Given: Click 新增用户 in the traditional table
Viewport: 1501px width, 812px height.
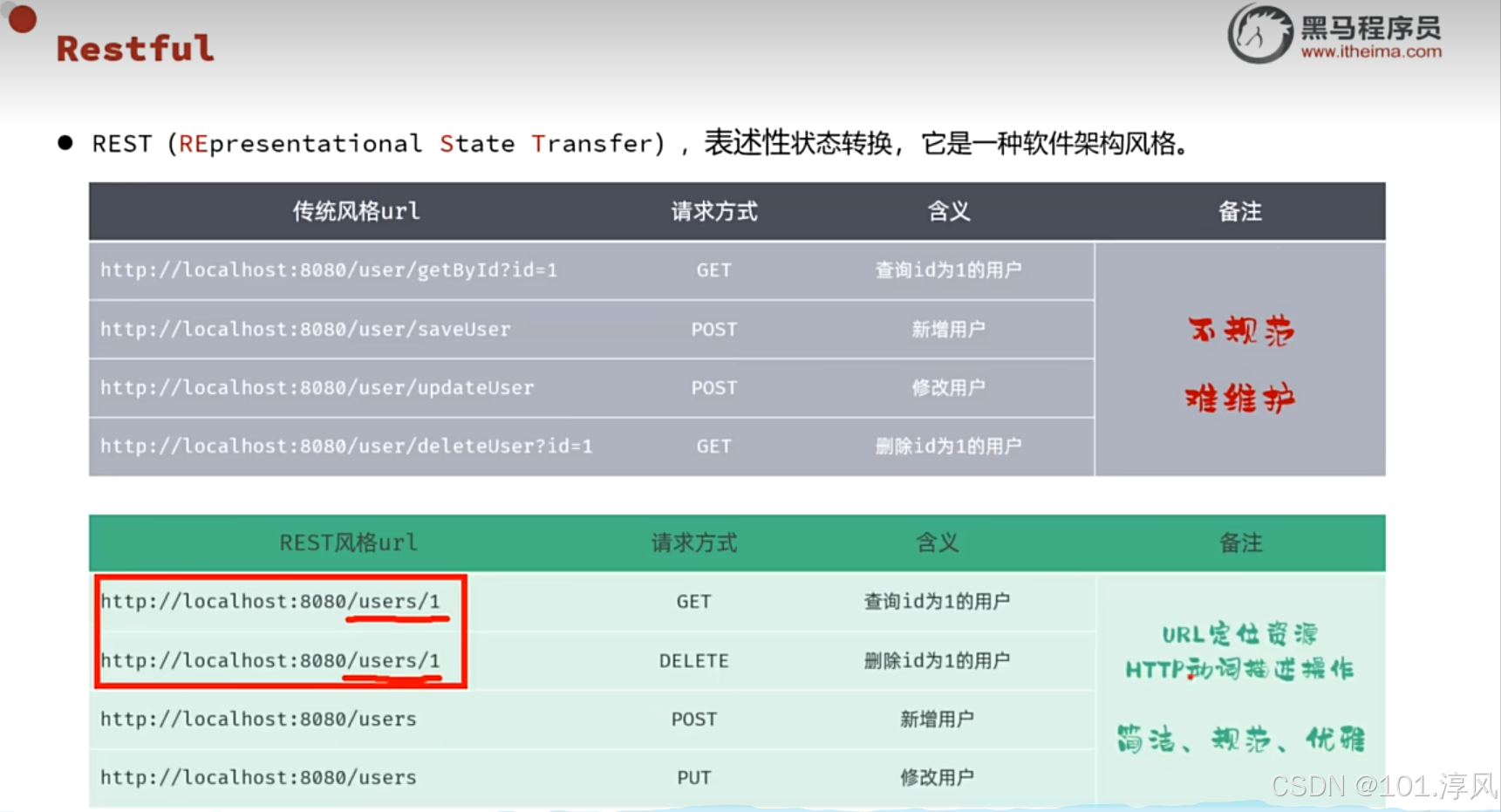Looking at the screenshot, I should [x=948, y=330].
